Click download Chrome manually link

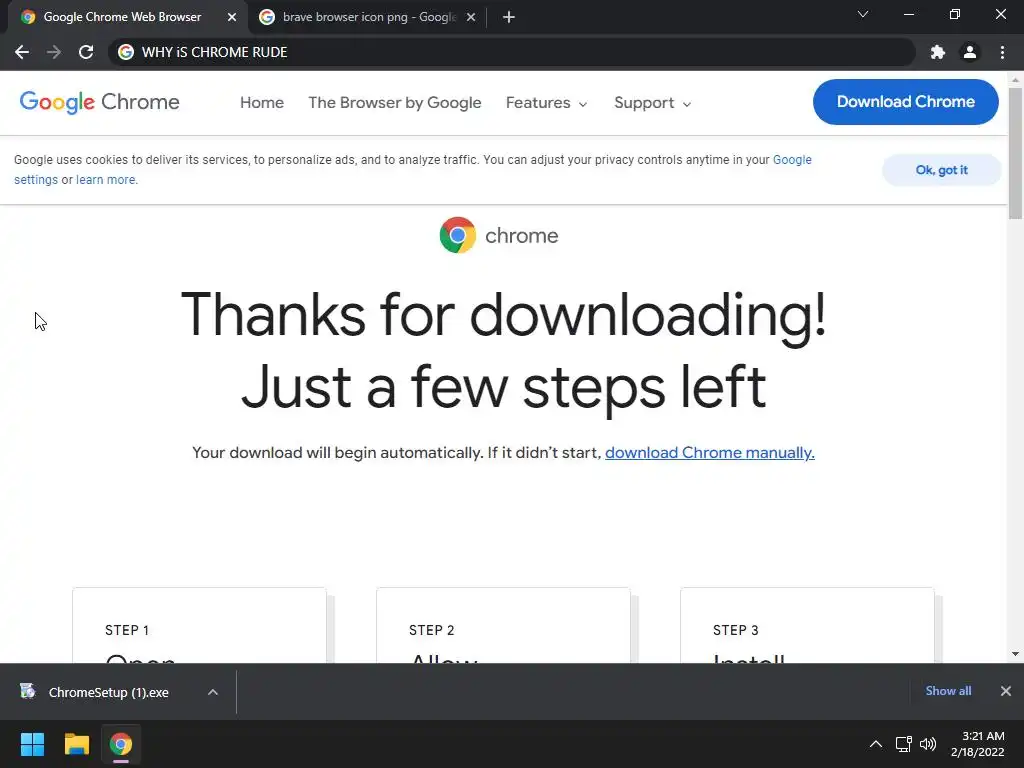[710, 453]
